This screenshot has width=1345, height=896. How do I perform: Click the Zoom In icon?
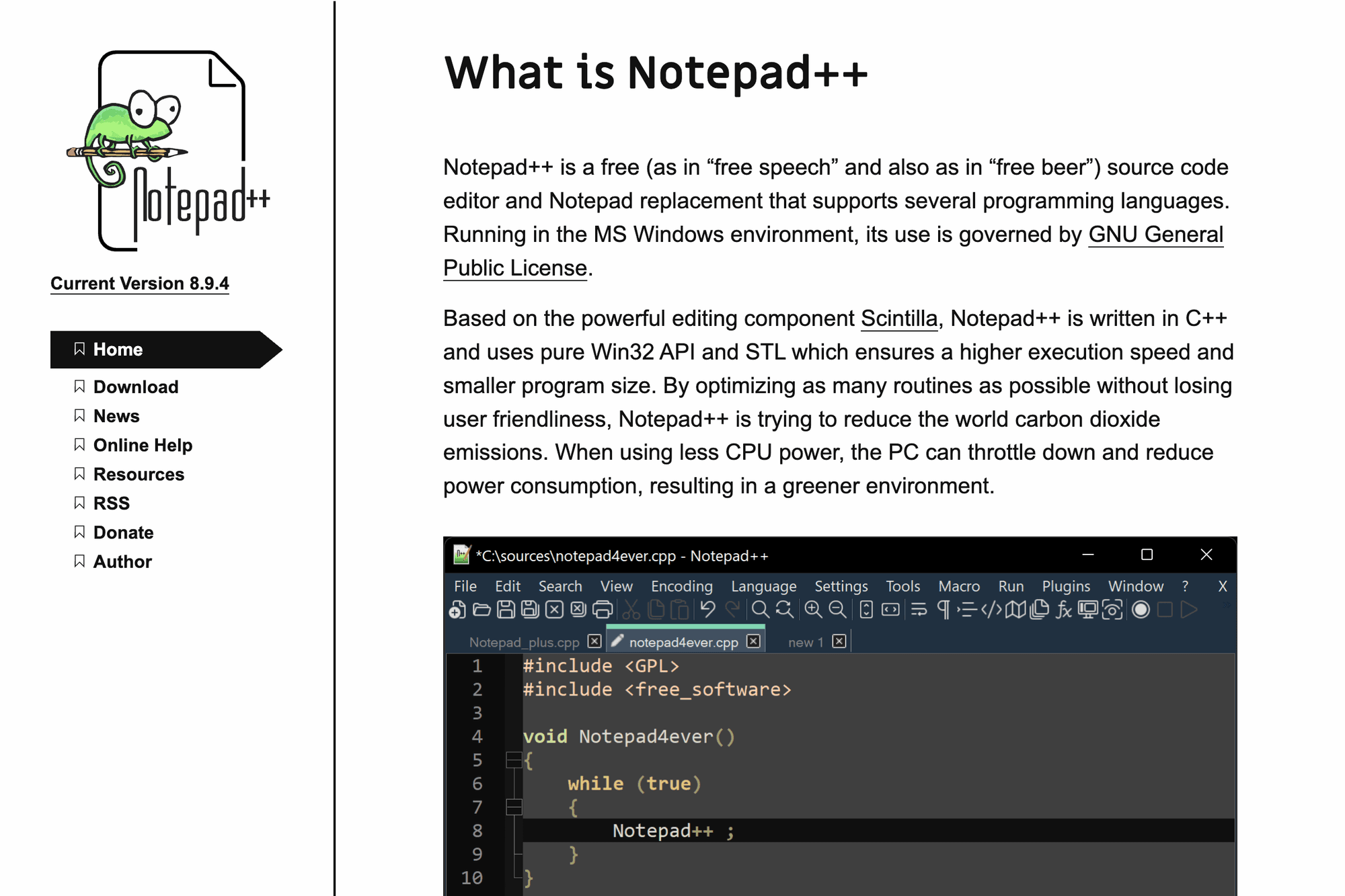click(x=813, y=610)
